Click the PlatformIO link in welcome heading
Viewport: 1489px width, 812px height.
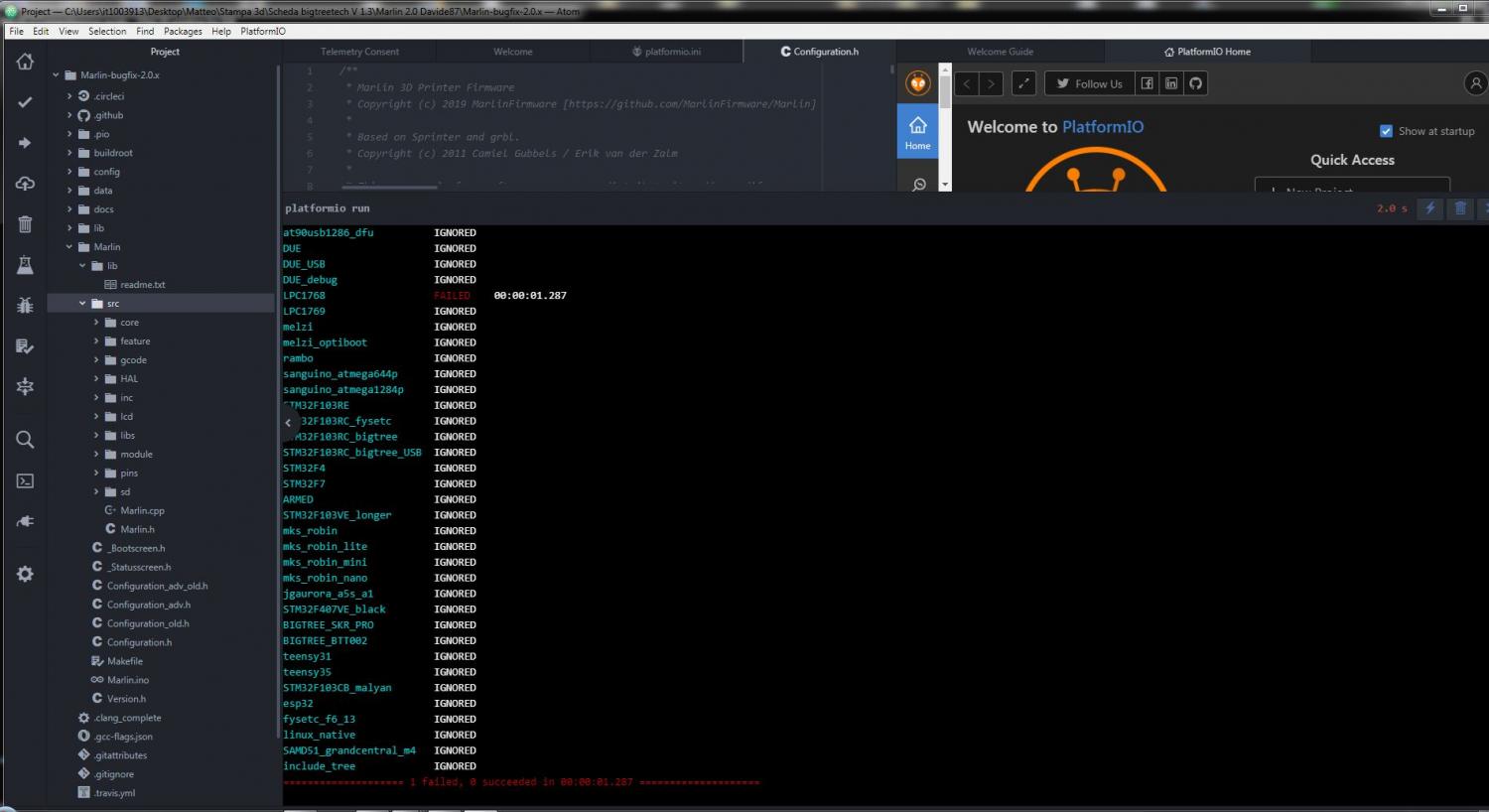1103,127
